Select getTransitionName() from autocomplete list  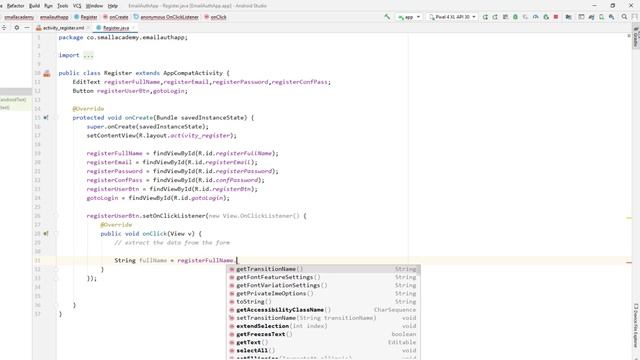point(323,269)
